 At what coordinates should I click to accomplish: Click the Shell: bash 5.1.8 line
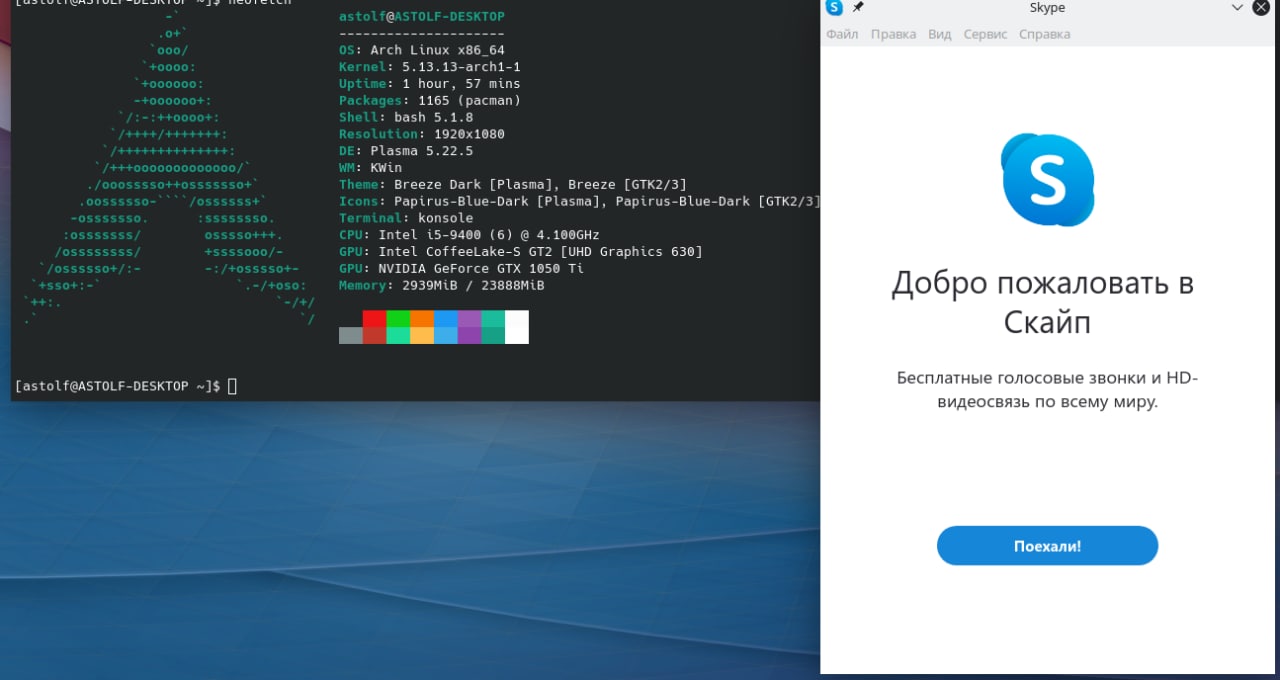coord(406,118)
